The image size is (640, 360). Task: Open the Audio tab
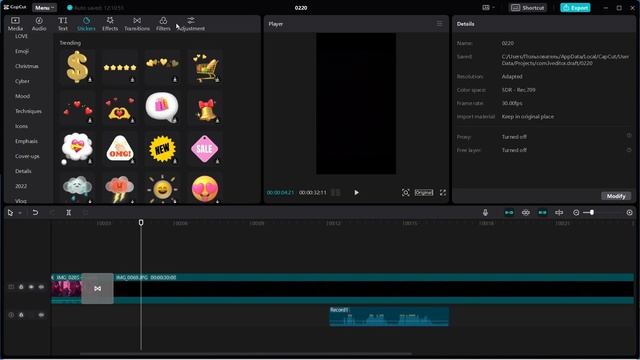click(x=39, y=24)
